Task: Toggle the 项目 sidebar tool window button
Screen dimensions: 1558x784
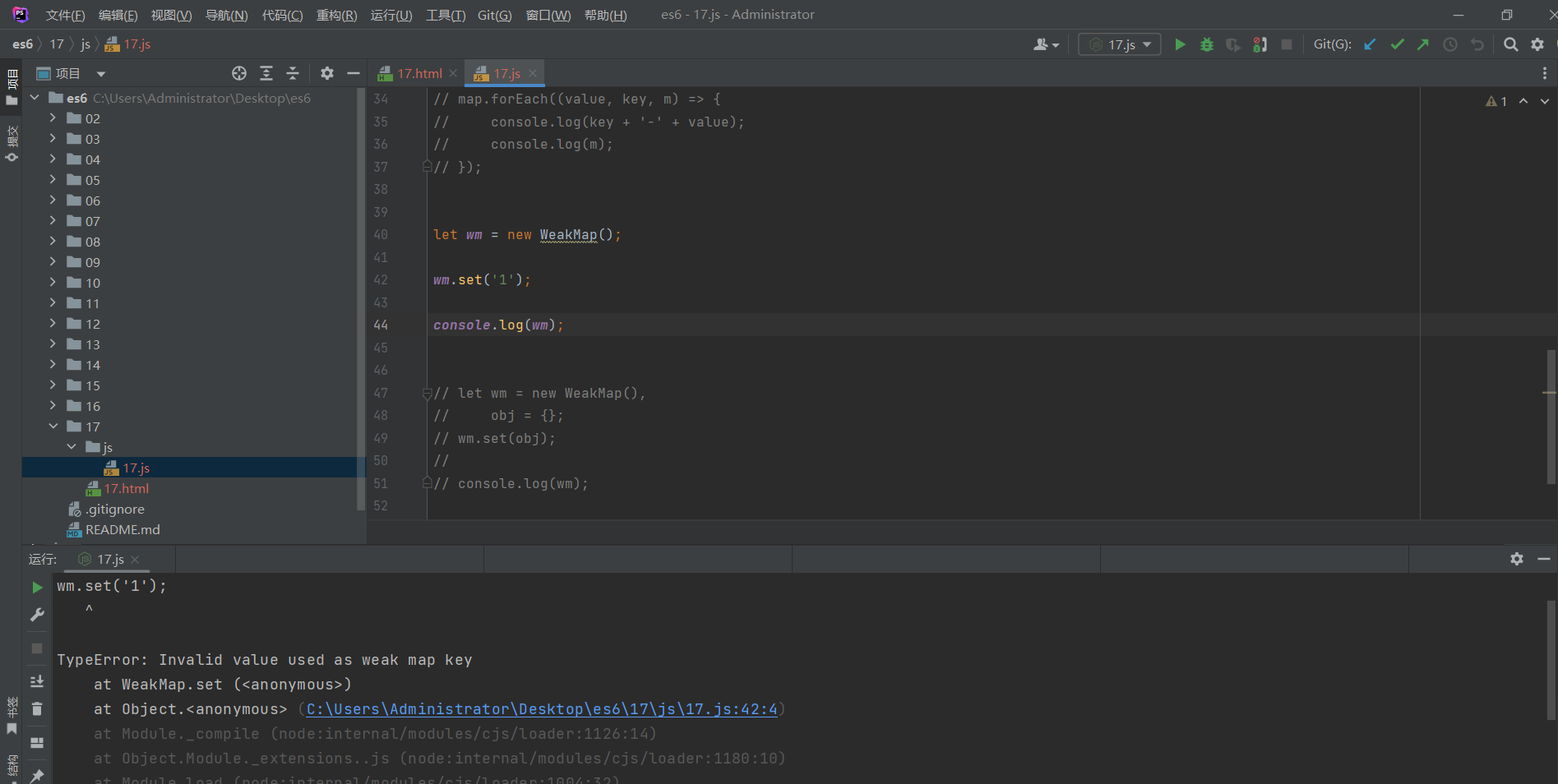Action: click(12, 88)
